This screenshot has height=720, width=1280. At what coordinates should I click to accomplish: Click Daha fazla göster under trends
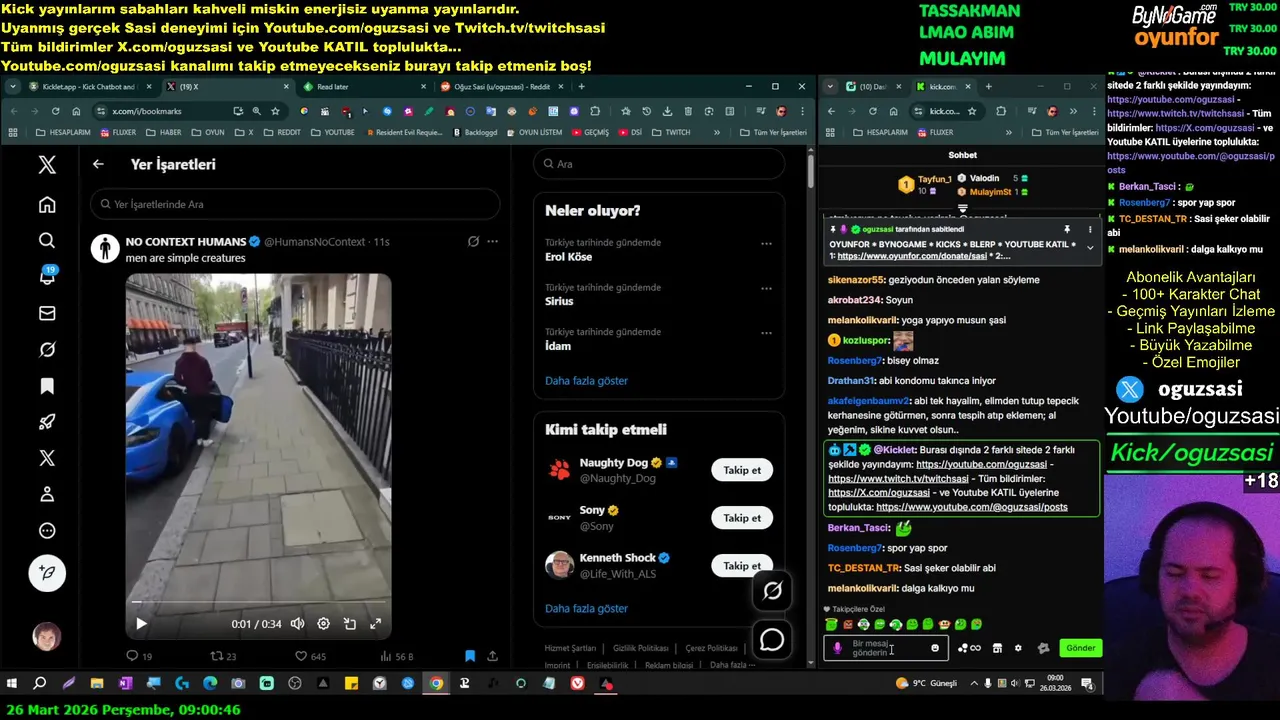click(x=586, y=381)
